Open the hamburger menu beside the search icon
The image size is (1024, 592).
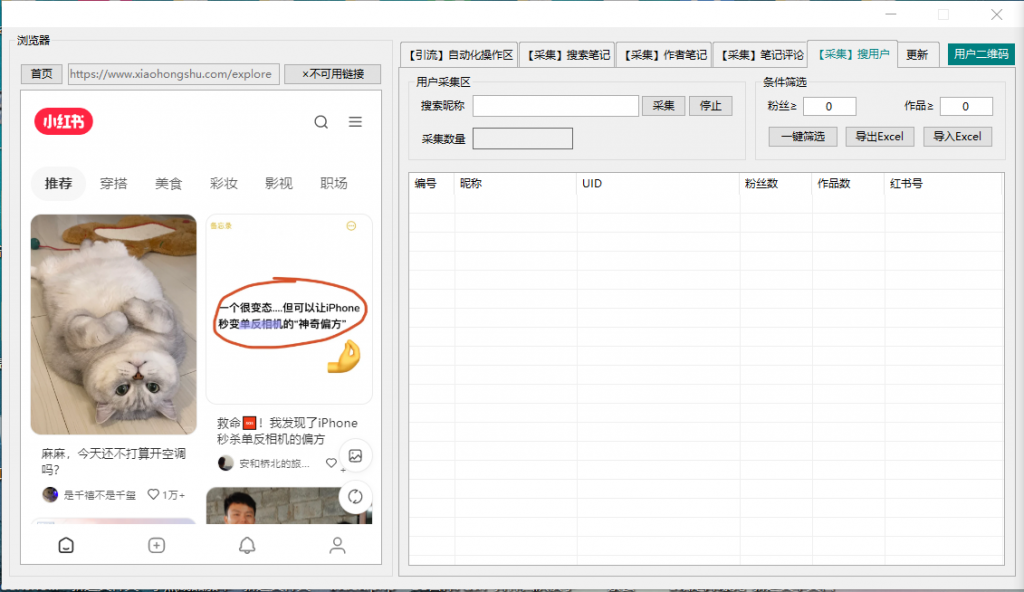pyautogui.click(x=354, y=121)
